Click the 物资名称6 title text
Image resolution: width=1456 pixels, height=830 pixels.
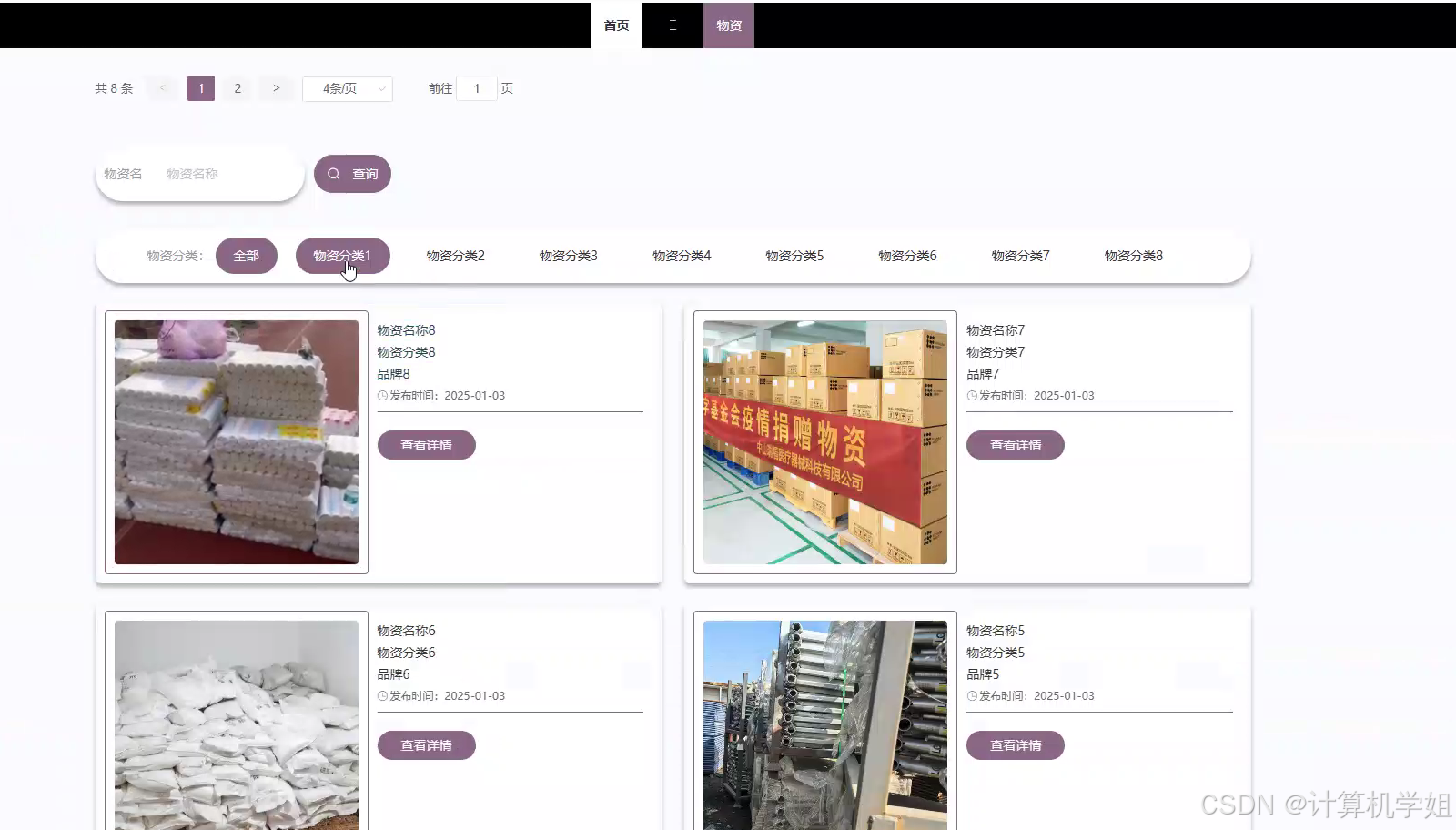click(406, 631)
